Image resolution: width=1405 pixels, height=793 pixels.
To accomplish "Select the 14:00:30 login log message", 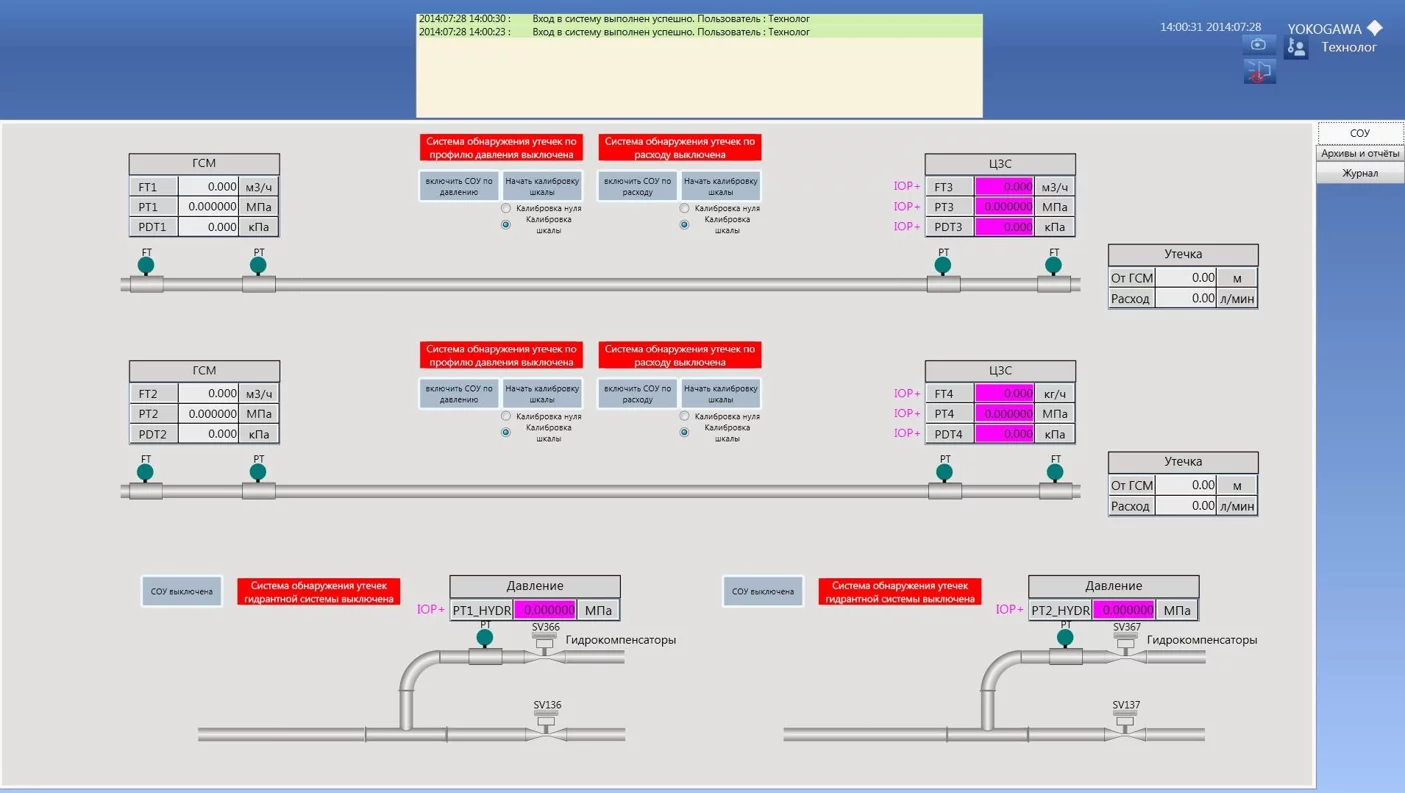I will click(x=699, y=19).
